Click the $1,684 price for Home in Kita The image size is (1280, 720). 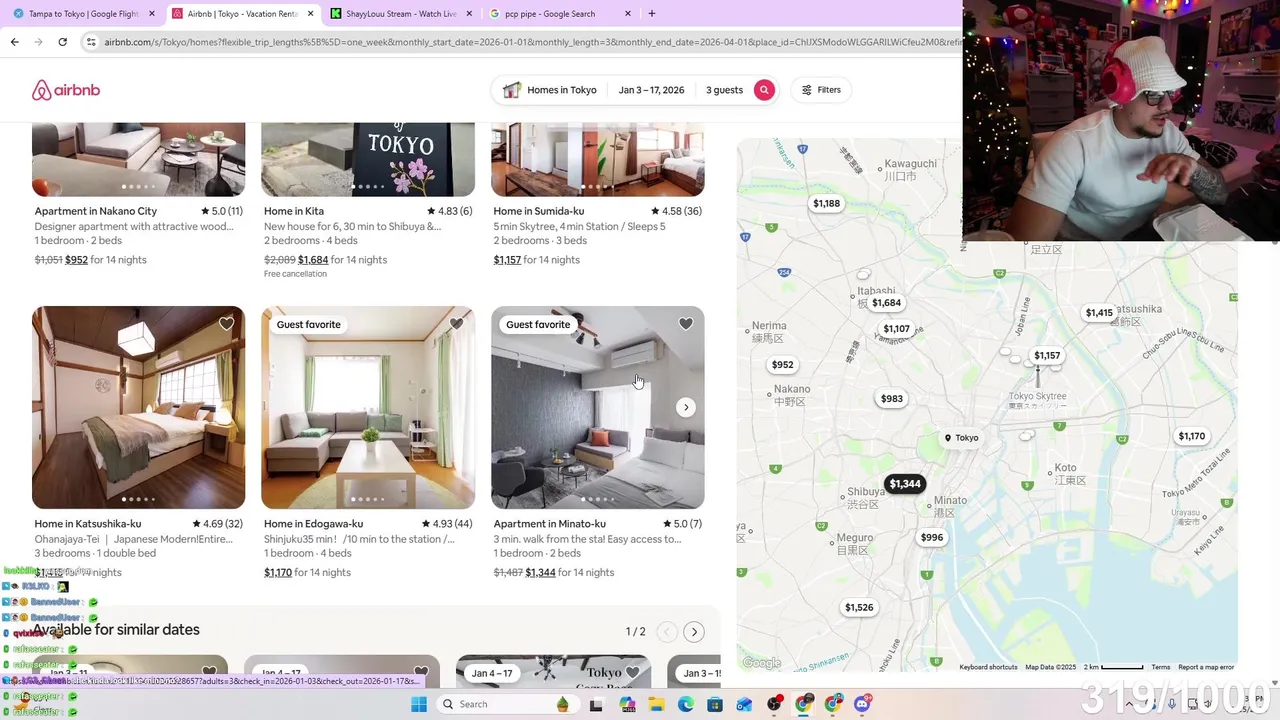point(313,260)
